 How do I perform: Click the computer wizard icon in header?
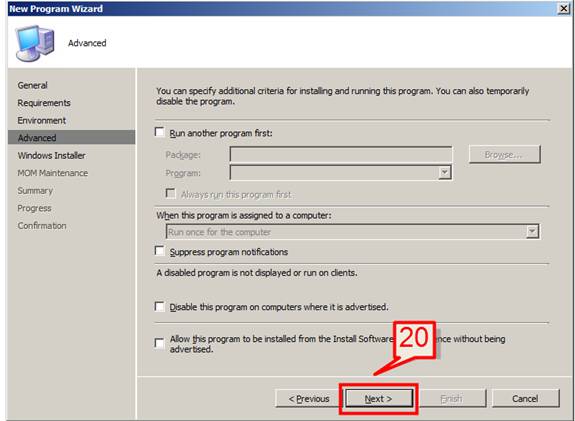(34, 43)
